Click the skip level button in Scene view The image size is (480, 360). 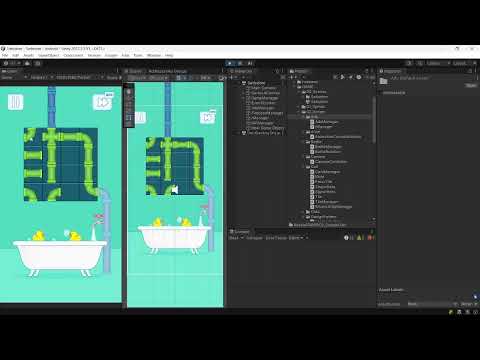pos(208,117)
